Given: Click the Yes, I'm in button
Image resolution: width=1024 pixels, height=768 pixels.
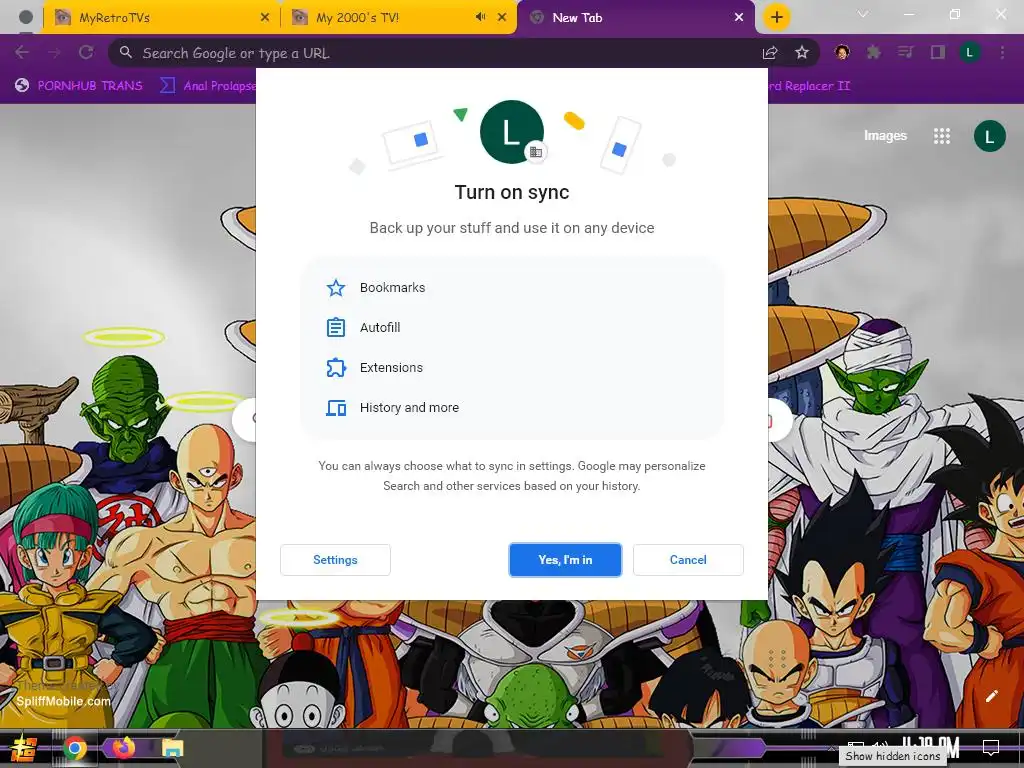Looking at the screenshot, I should pyautogui.click(x=565, y=560).
